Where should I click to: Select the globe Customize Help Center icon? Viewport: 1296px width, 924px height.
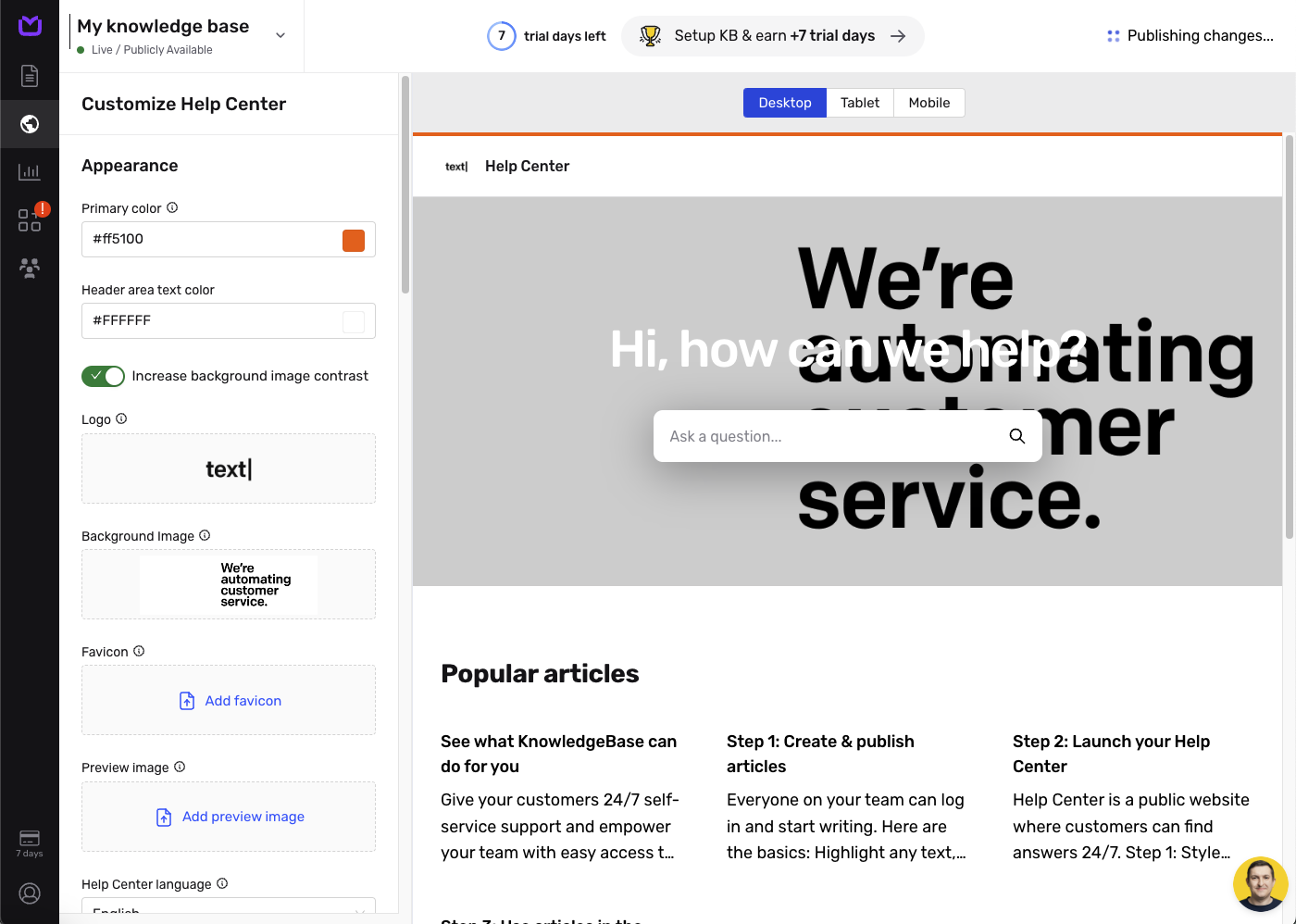coord(30,124)
